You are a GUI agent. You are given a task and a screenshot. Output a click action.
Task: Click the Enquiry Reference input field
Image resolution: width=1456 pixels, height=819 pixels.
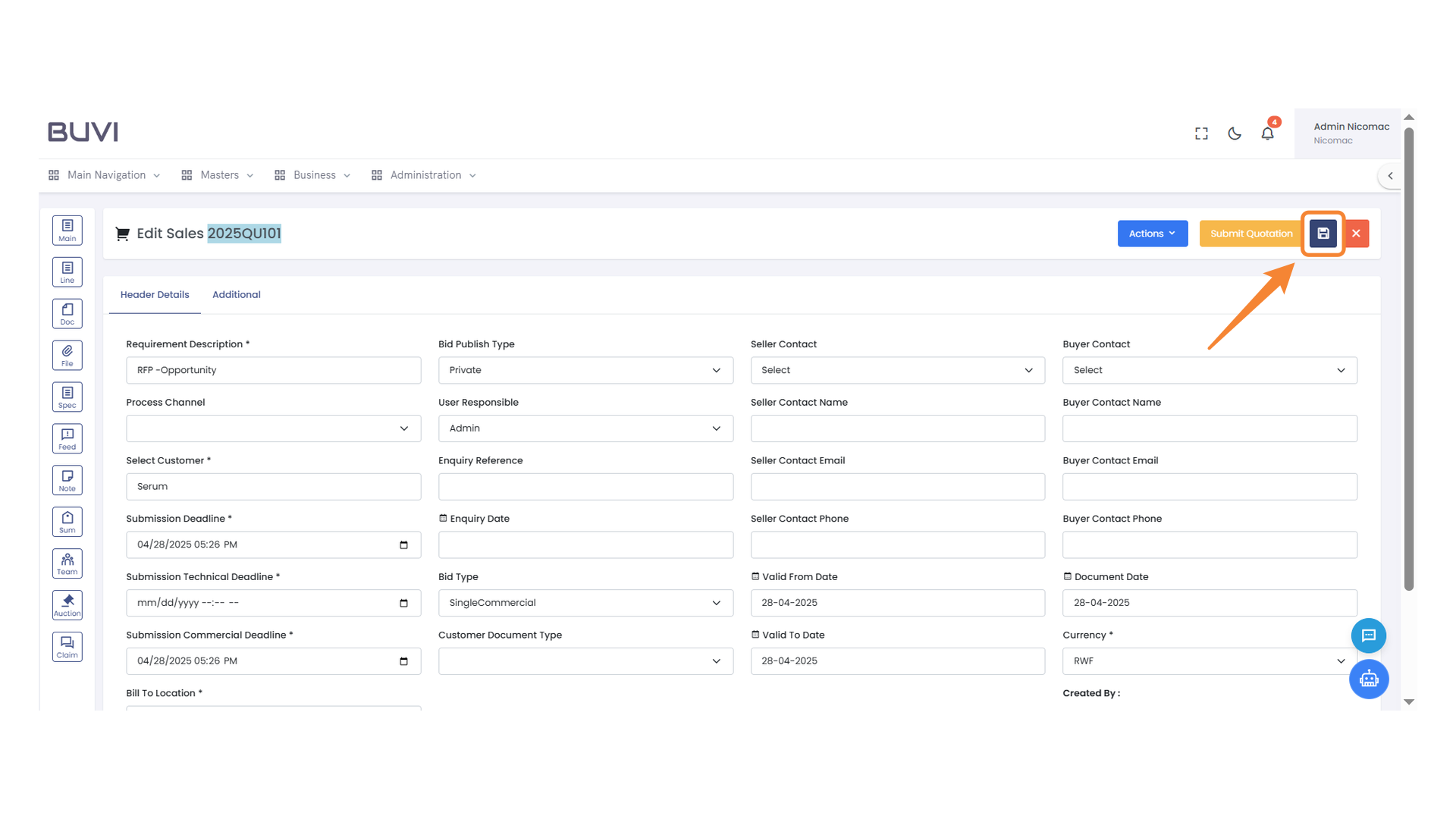pyautogui.click(x=585, y=486)
